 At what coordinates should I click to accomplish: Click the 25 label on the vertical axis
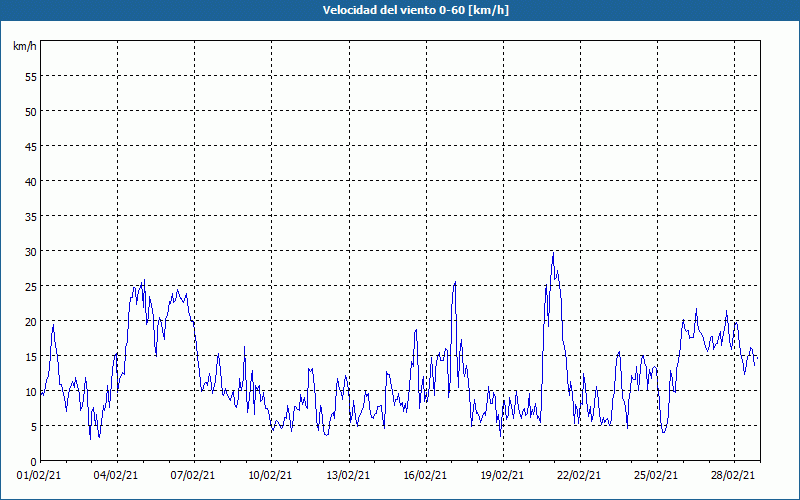30,286
